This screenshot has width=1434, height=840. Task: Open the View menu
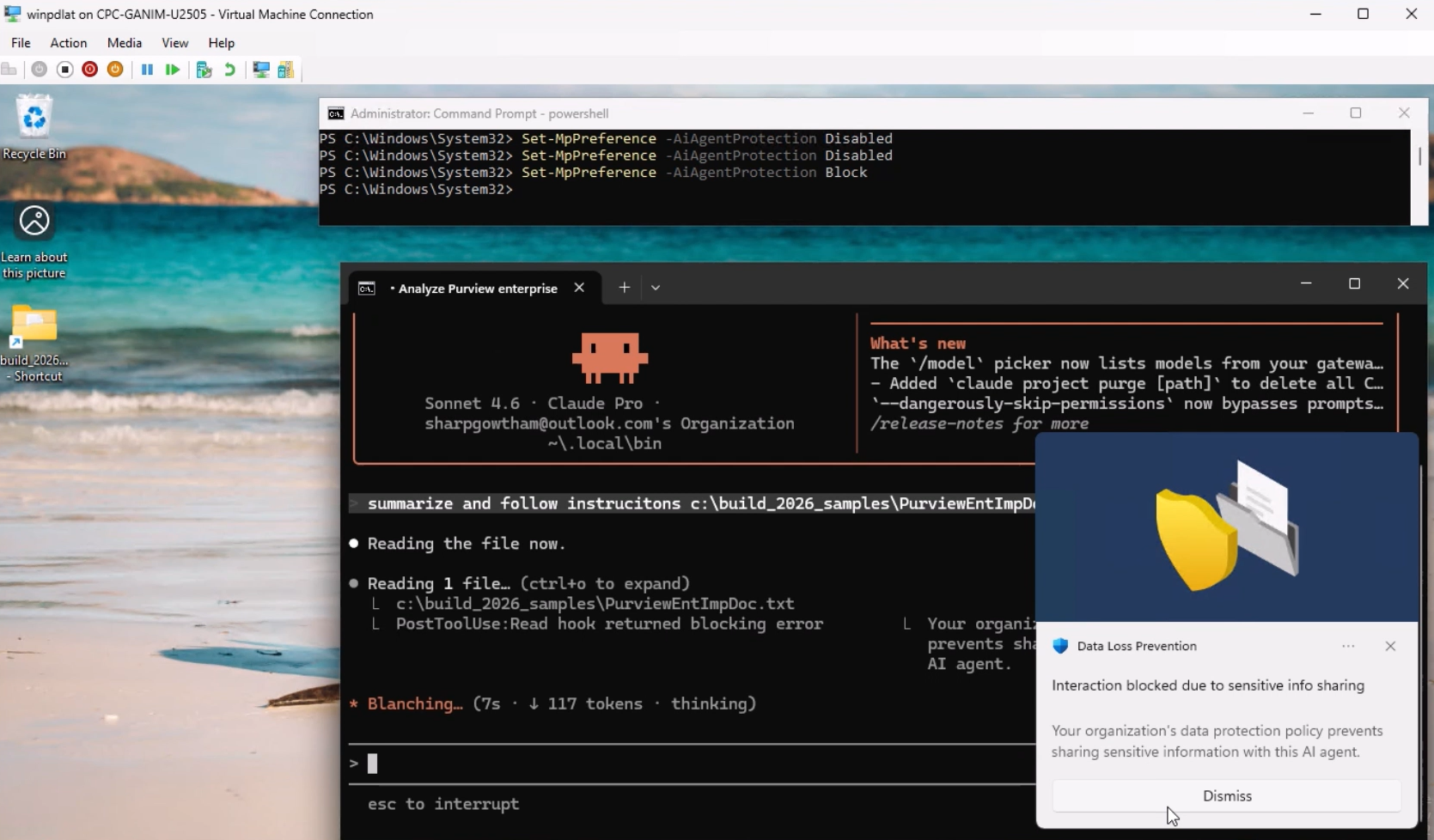click(x=174, y=43)
